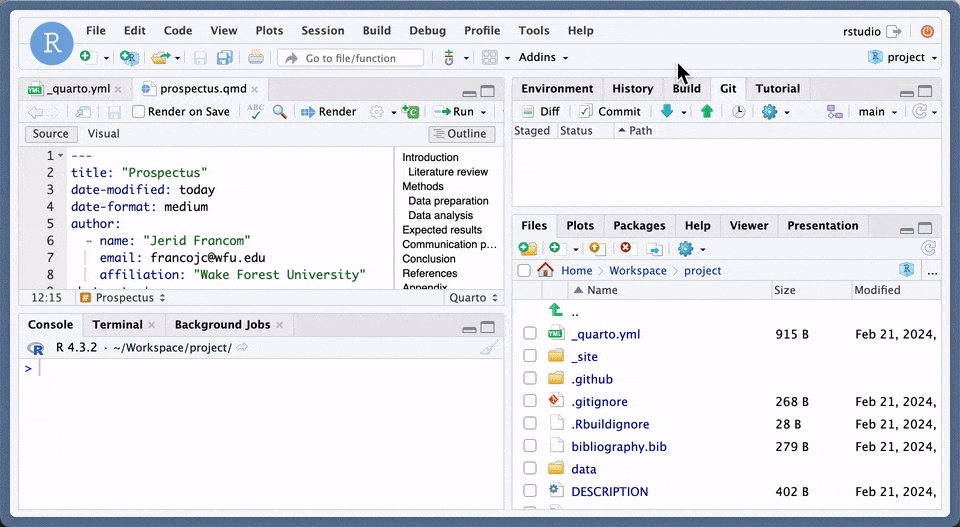Image resolution: width=960 pixels, height=527 pixels.
Task: Open the main branch dropdown
Action: coord(877,112)
